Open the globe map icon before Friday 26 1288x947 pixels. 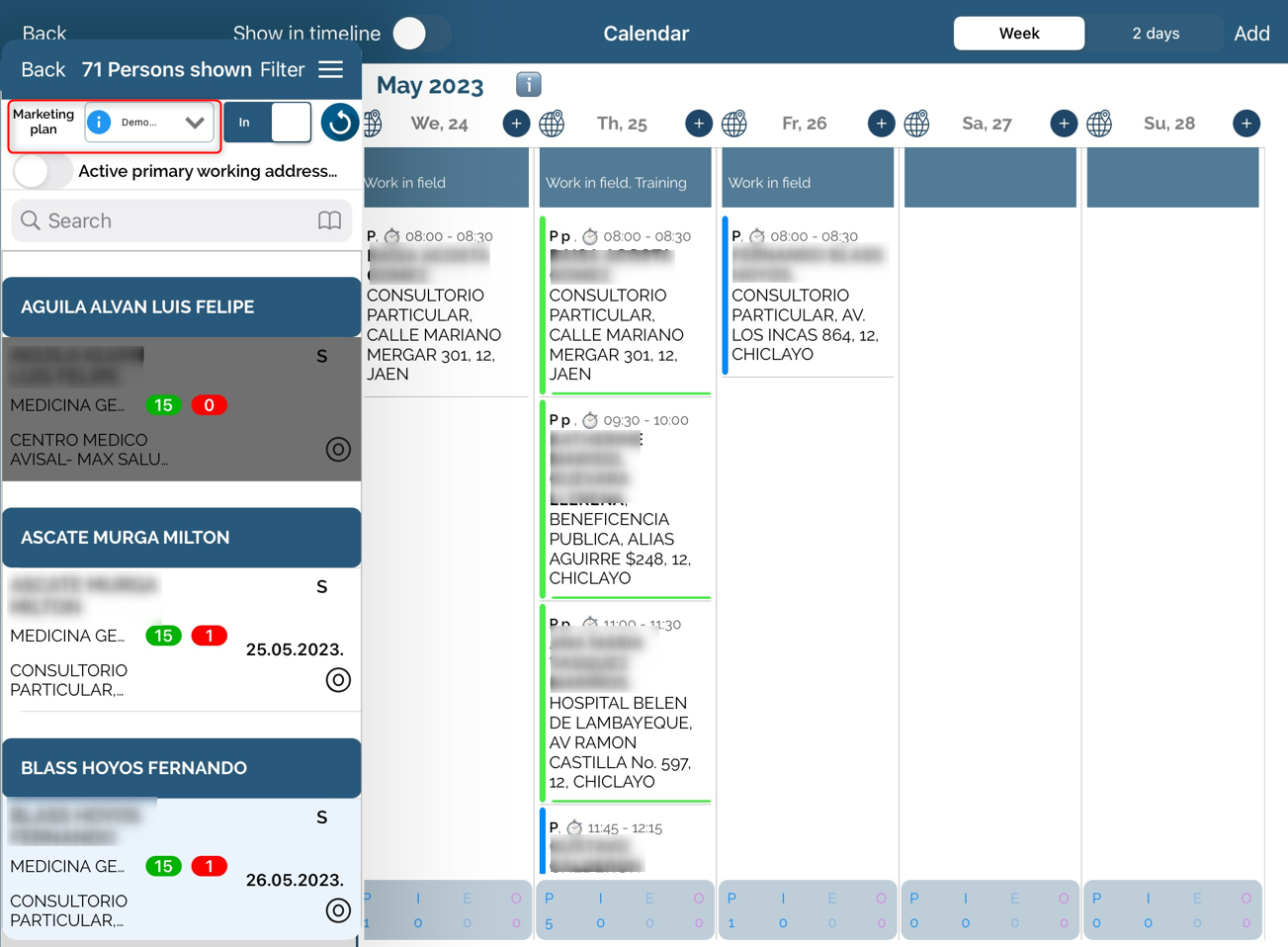pyautogui.click(x=734, y=124)
